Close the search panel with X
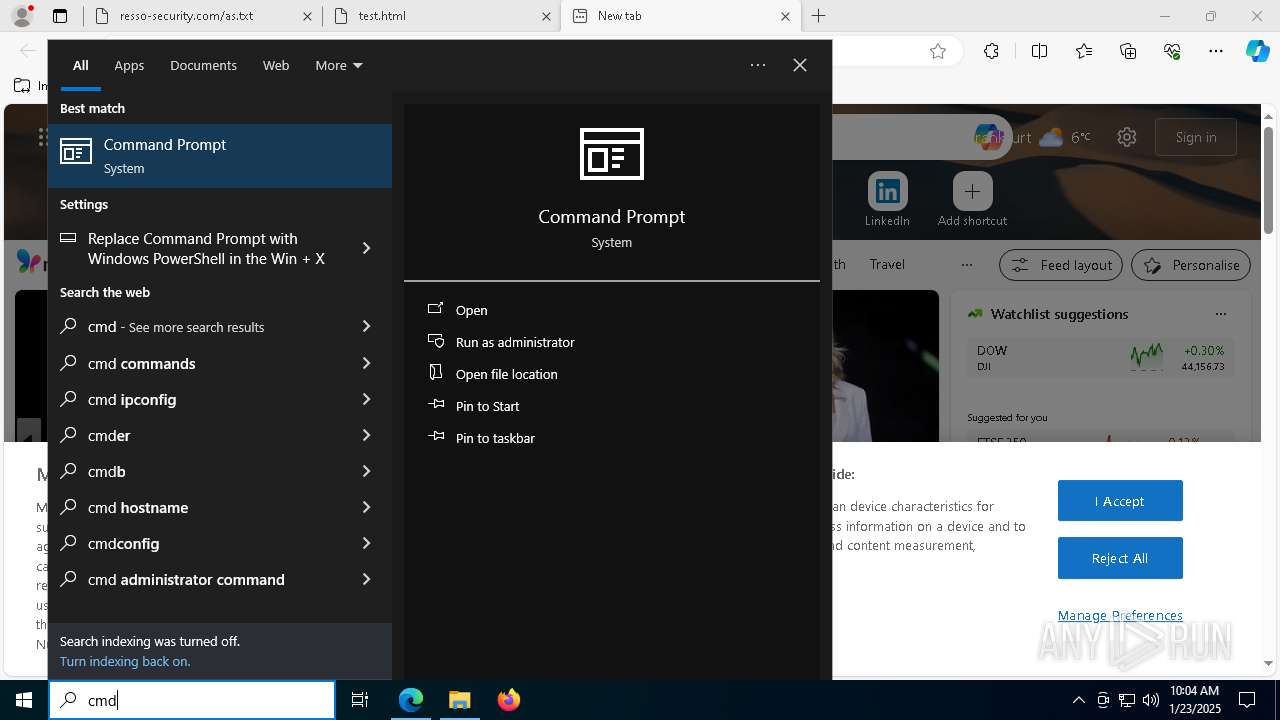 (800, 65)
